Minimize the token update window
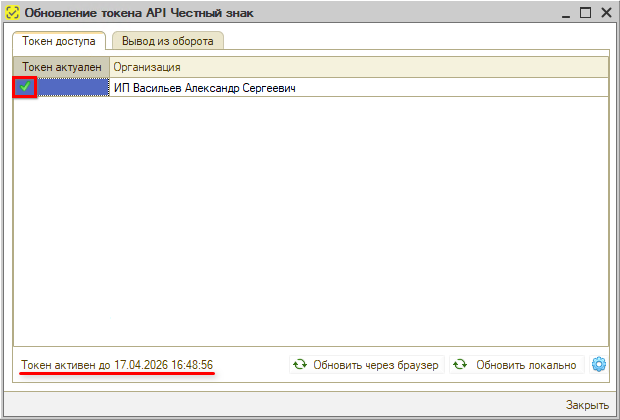 (565, 13)
